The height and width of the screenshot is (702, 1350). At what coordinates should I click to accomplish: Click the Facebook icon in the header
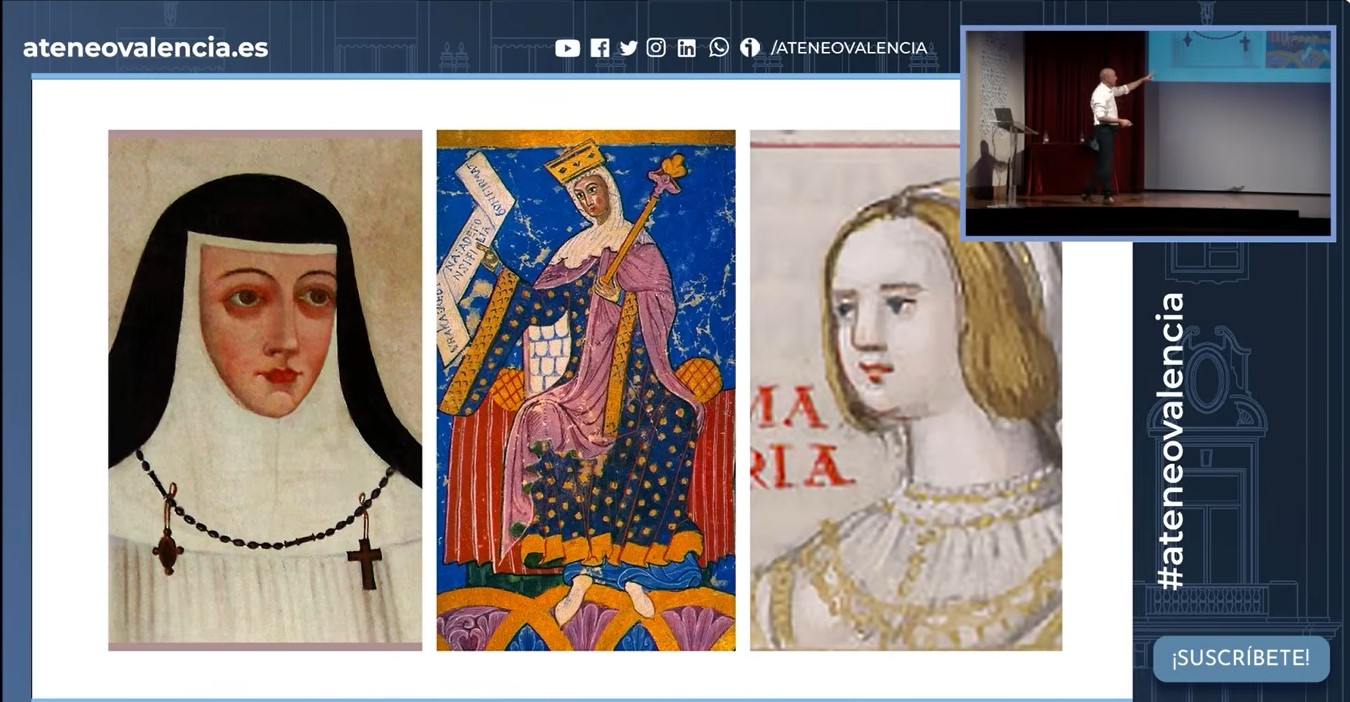pos(600,48)
